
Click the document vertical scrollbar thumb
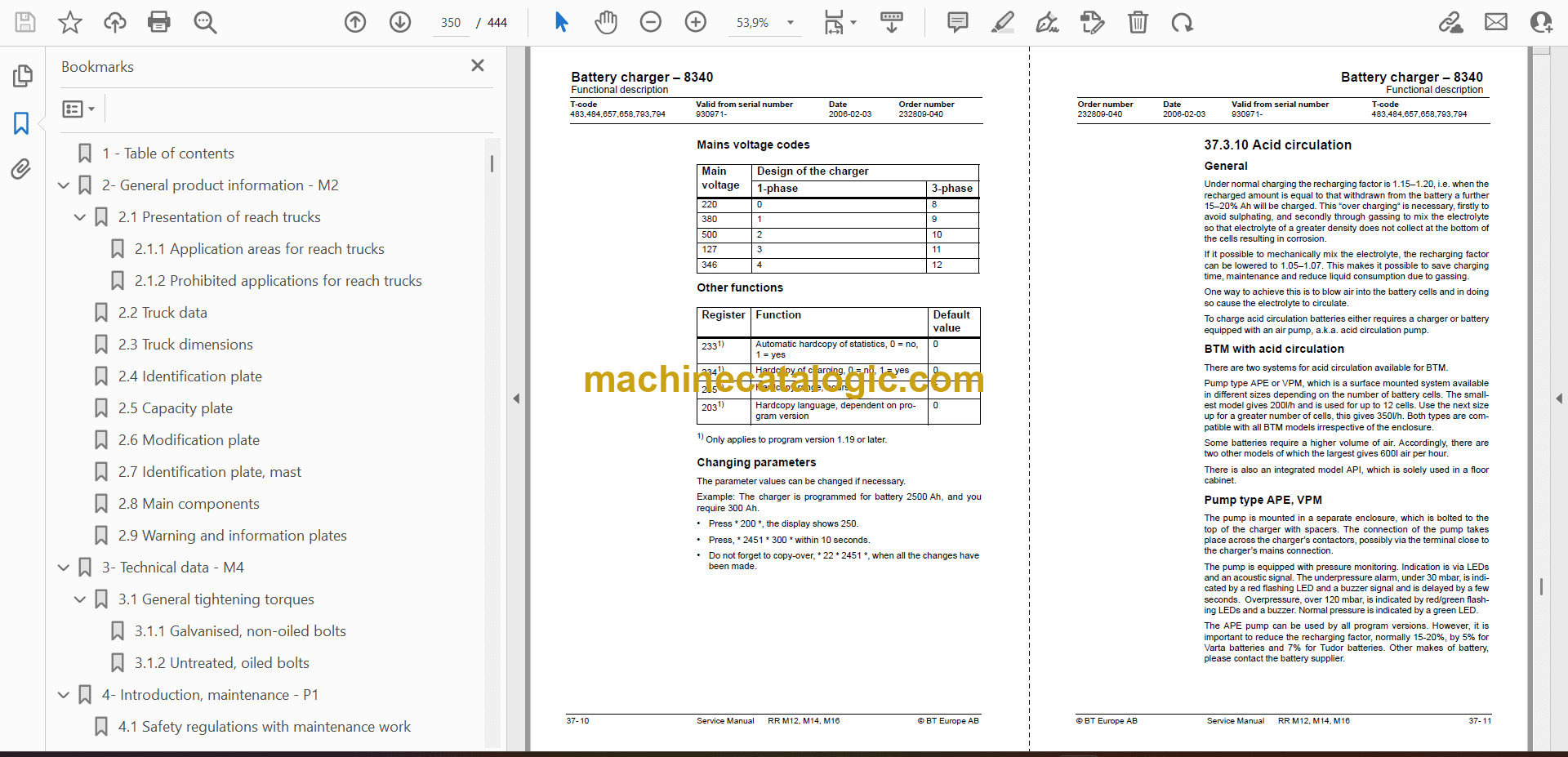1541,586
